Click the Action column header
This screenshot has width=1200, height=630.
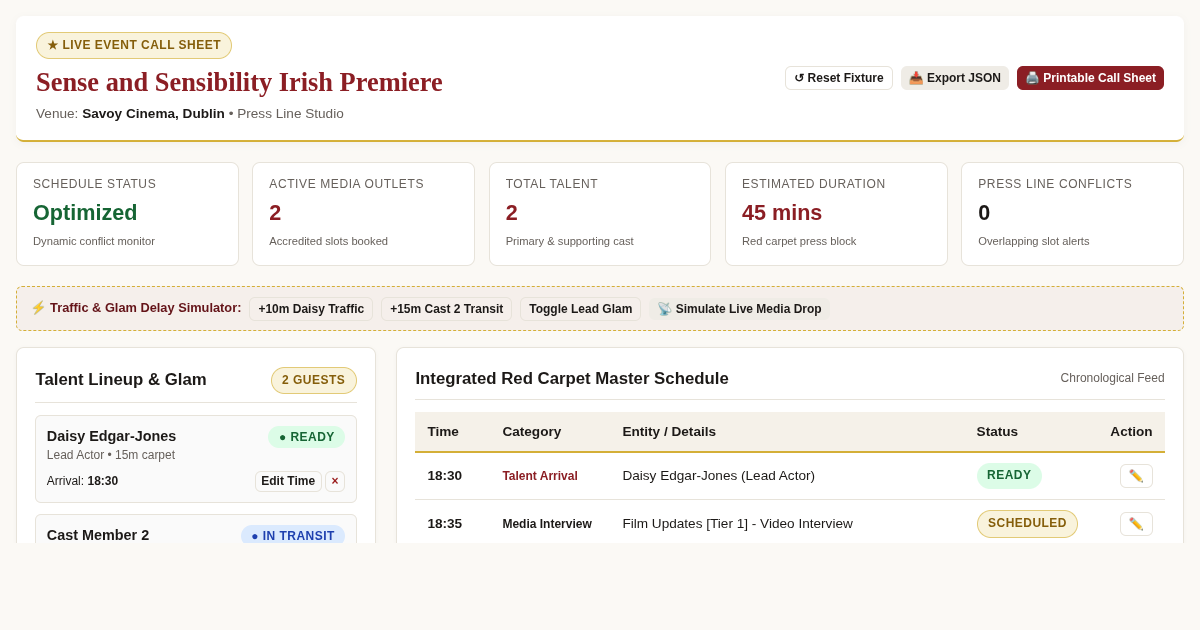click(x=1131, y=432)
